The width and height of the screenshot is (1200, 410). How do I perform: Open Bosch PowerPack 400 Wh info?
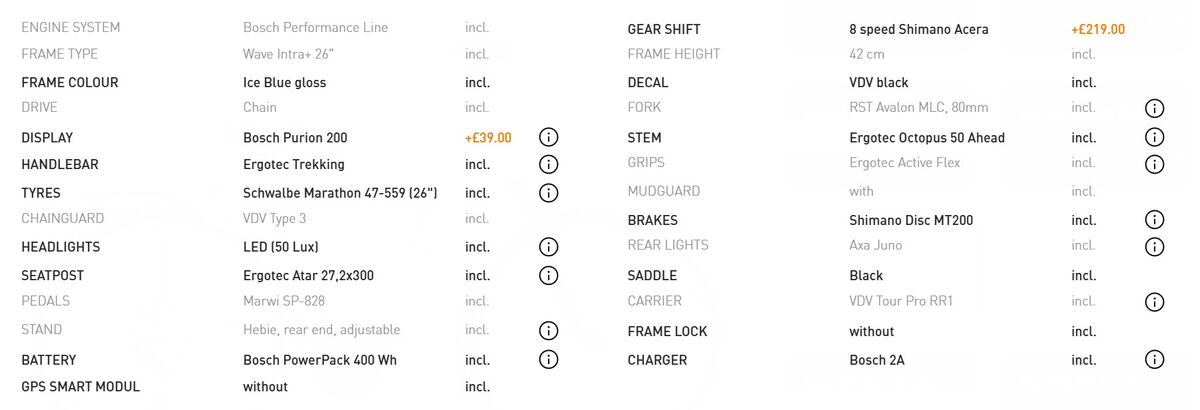pyautogui.click(x=548, y=359)
